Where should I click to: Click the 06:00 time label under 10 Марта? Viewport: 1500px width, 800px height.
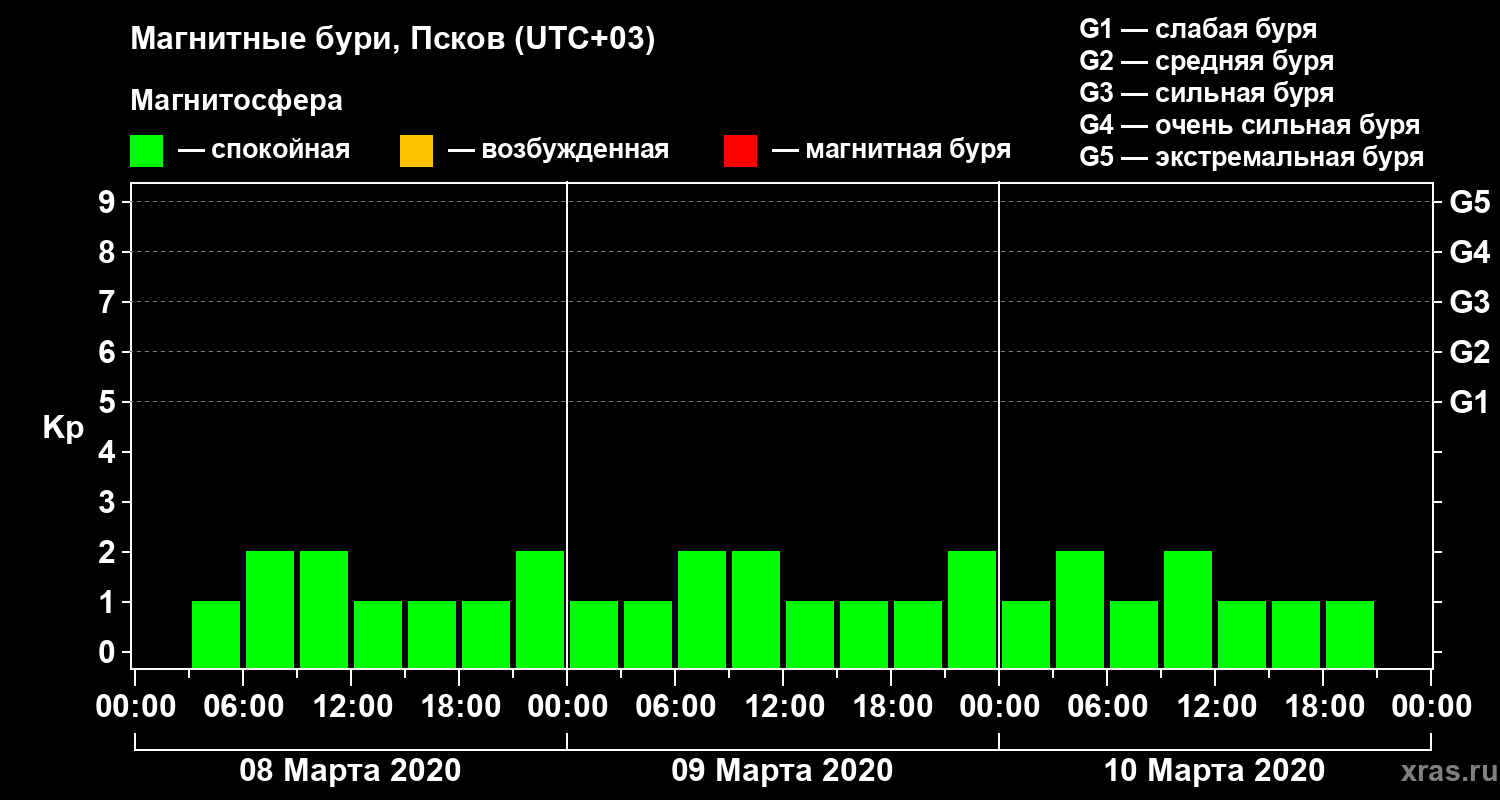pos(1106,707)
